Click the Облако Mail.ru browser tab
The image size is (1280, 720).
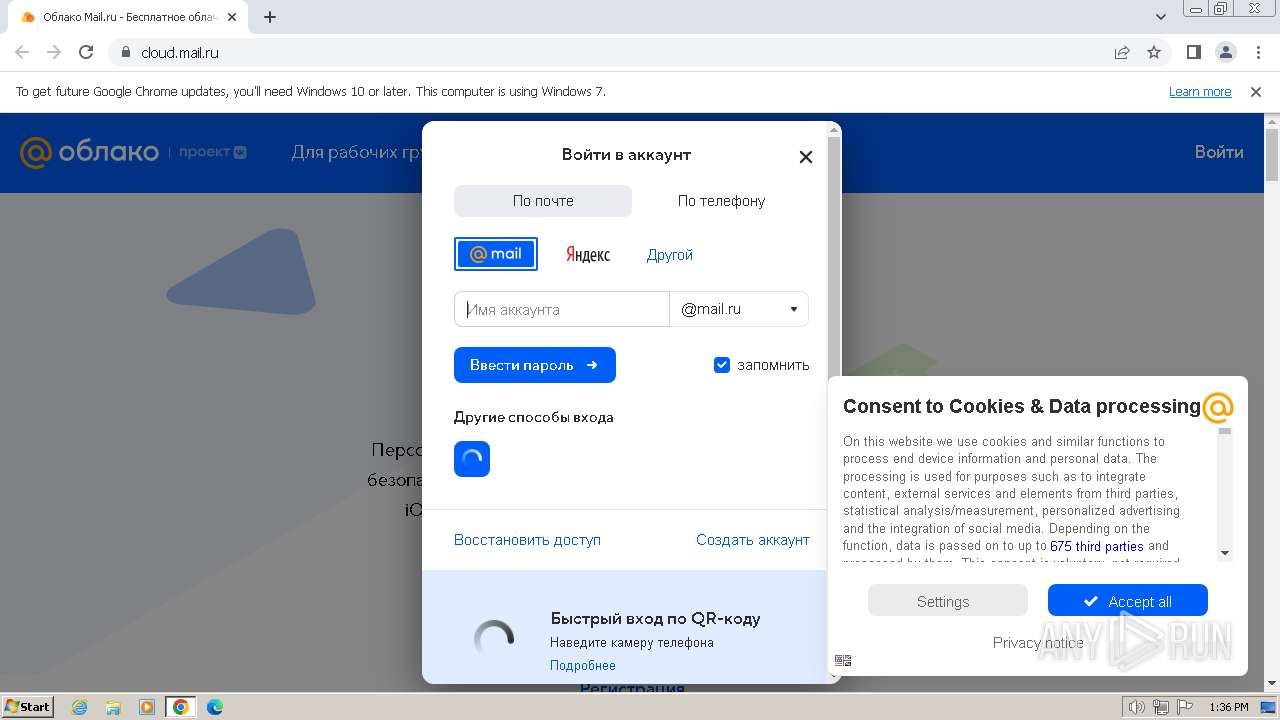130,17
